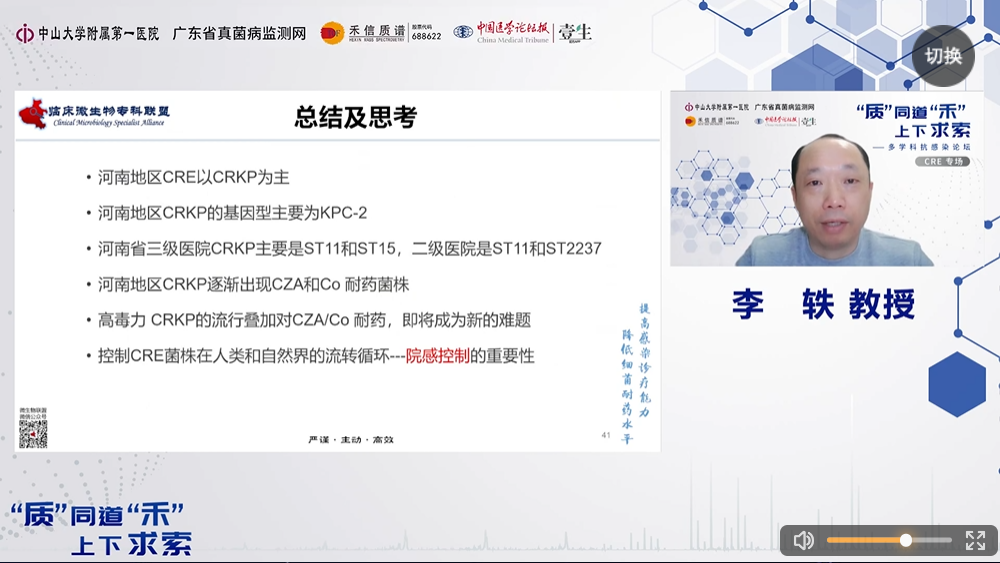Click slide title 总结及思考
Screen dimensions: 1000x563
[355, 117]
